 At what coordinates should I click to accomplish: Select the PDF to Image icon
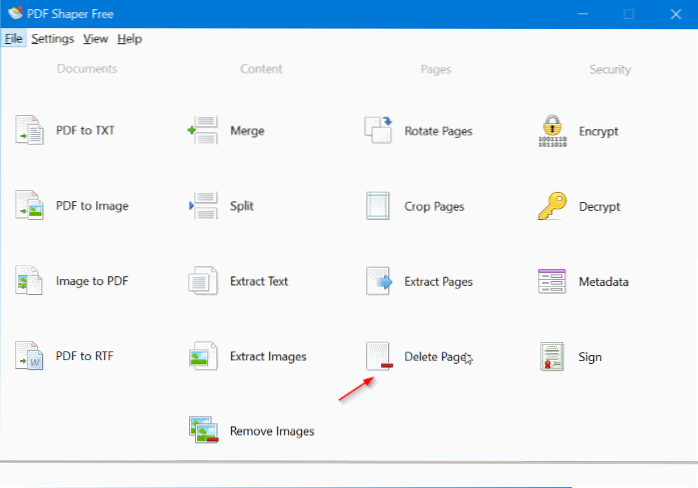tap(28, 206)
